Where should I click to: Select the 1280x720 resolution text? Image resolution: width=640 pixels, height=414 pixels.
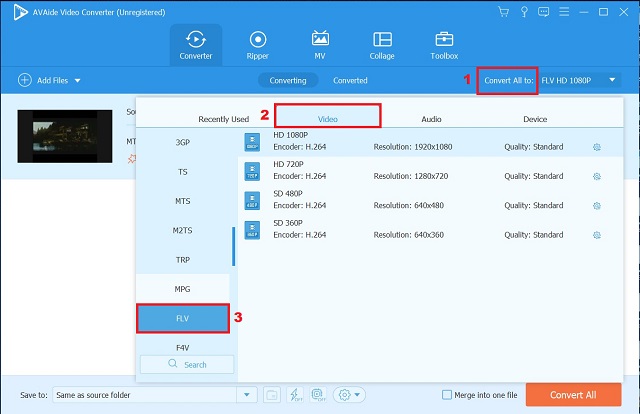(x=431, y=176)
